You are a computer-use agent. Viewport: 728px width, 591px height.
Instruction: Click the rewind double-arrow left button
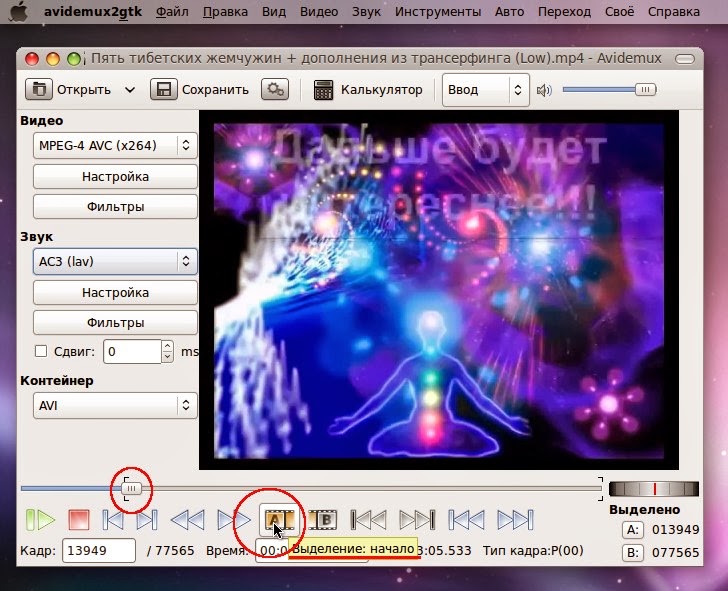[188, 520]
